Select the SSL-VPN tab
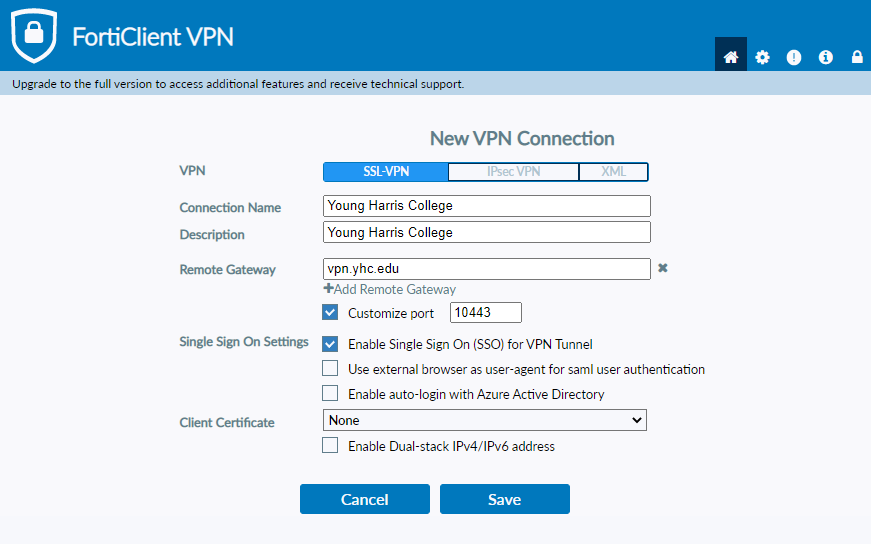871x544 pixels. [386, 172]
